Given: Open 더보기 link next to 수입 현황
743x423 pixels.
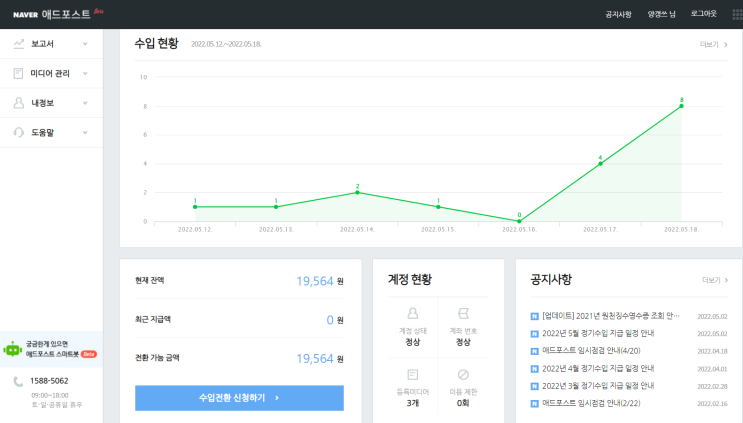Looking at the screenshot, I should (x=714, y=45).
